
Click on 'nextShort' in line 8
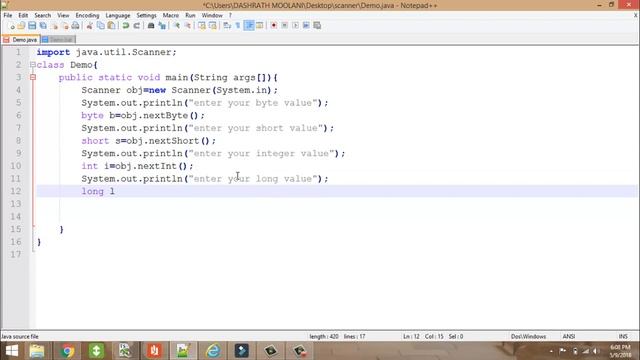click(174, 141)
